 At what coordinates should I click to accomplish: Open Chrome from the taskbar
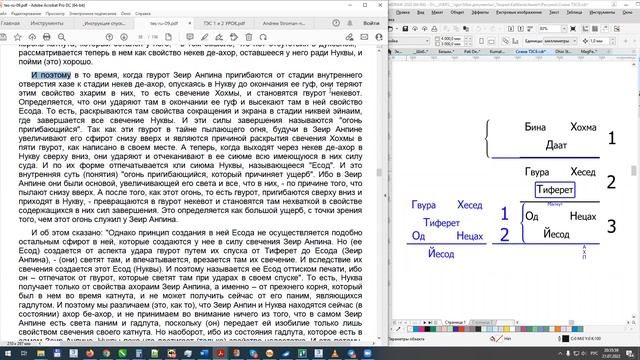[106, 353]
